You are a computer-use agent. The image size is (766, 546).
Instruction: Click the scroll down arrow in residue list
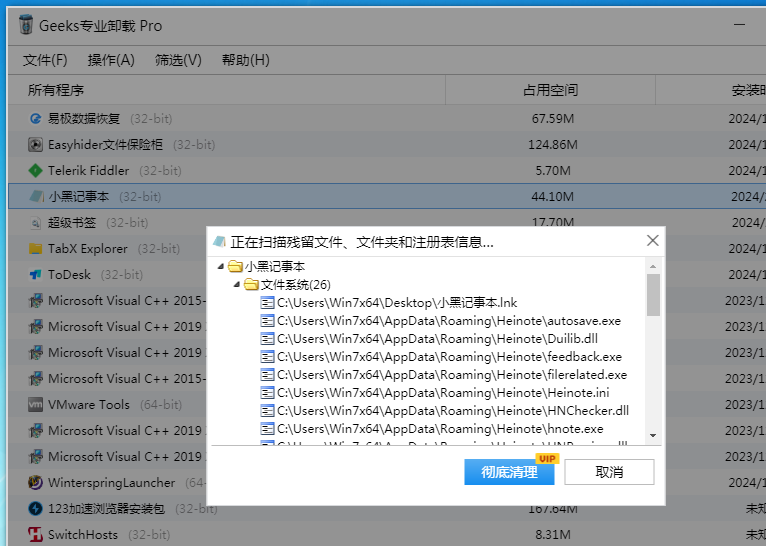coord(653,436)
